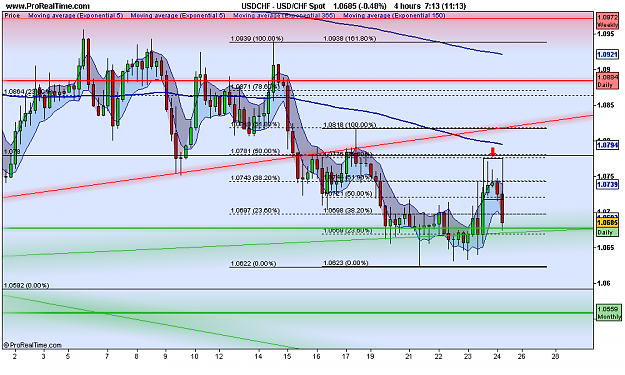Screen dimensions: 625x375
Task: Click the 1.0938 (161.80%) Fibonacci label
Action: pos(350,39)
